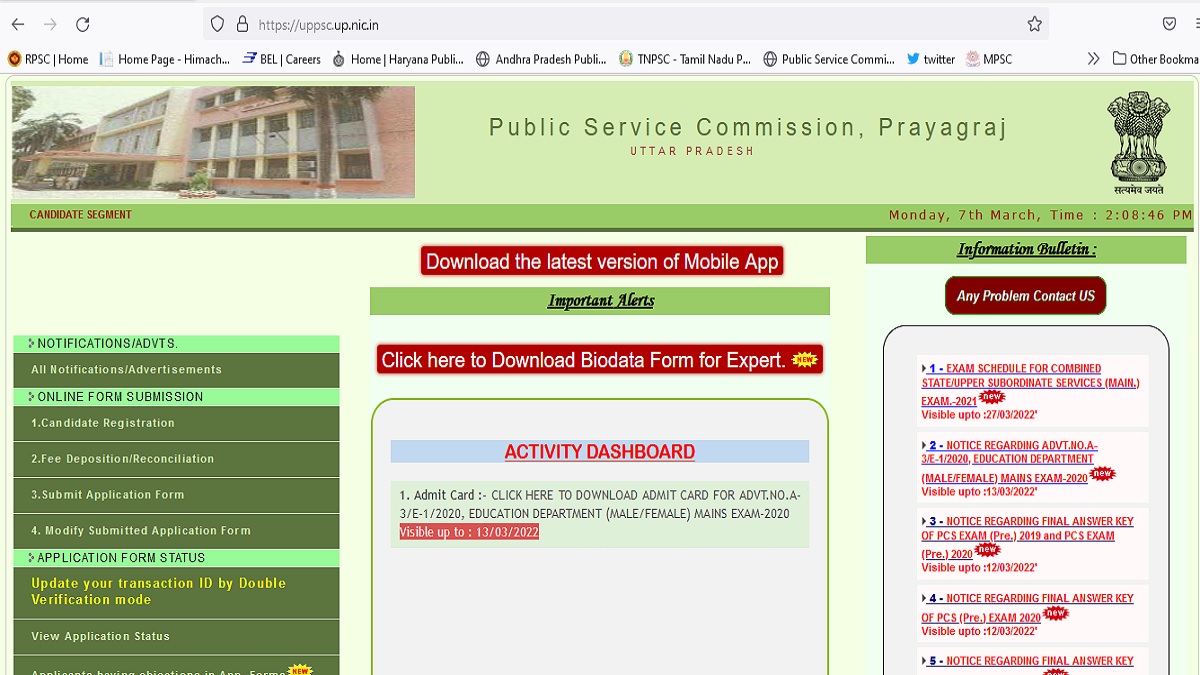Click the Commission building photo
This screenshot has width=1200, height=675.
[213, 142]
